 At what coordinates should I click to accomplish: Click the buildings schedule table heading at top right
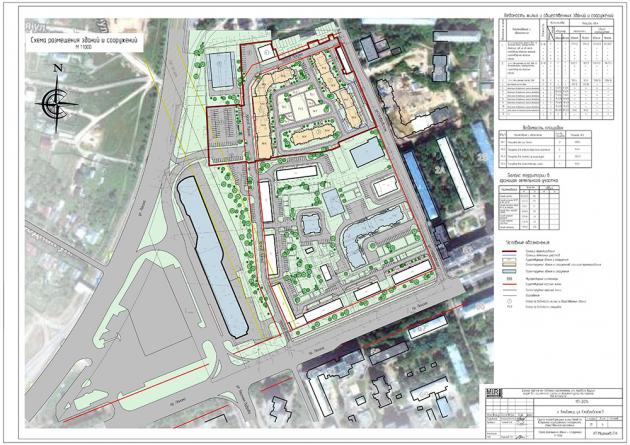click(559, 15)
